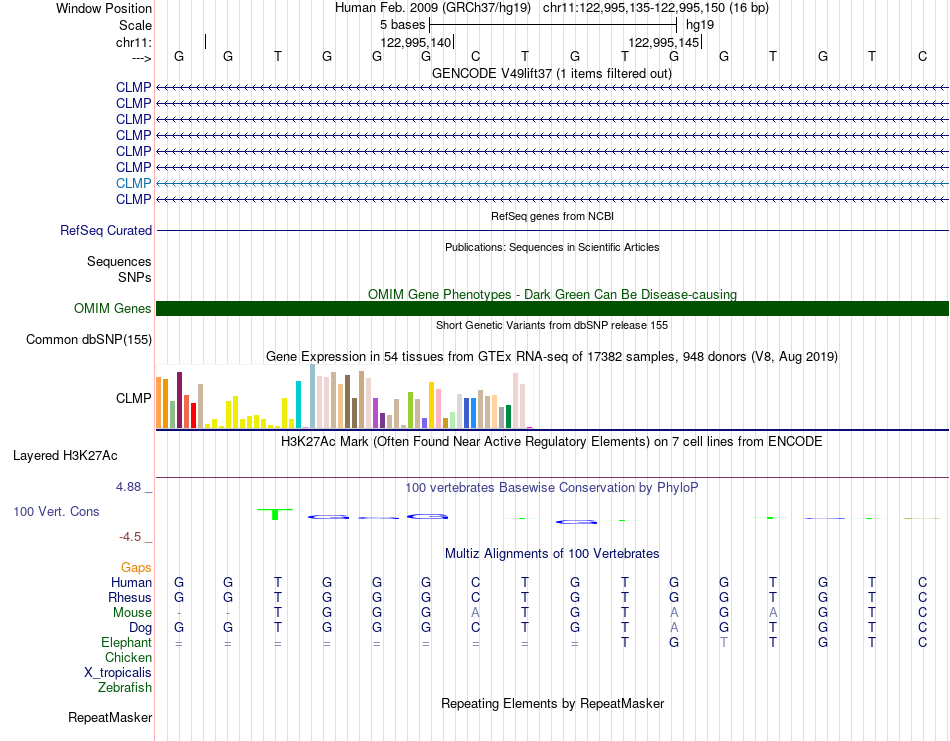Click the dark green OMIM gene bar
Screen dimensions: 950x741
(x=552, y=308)
